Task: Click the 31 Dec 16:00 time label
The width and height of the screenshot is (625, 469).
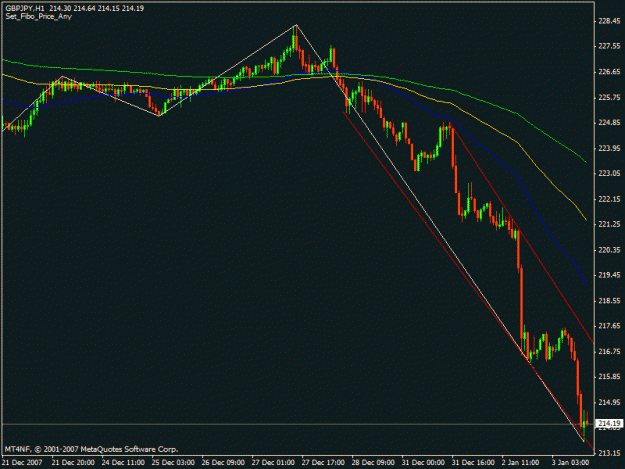Action: tap(473, 463)
